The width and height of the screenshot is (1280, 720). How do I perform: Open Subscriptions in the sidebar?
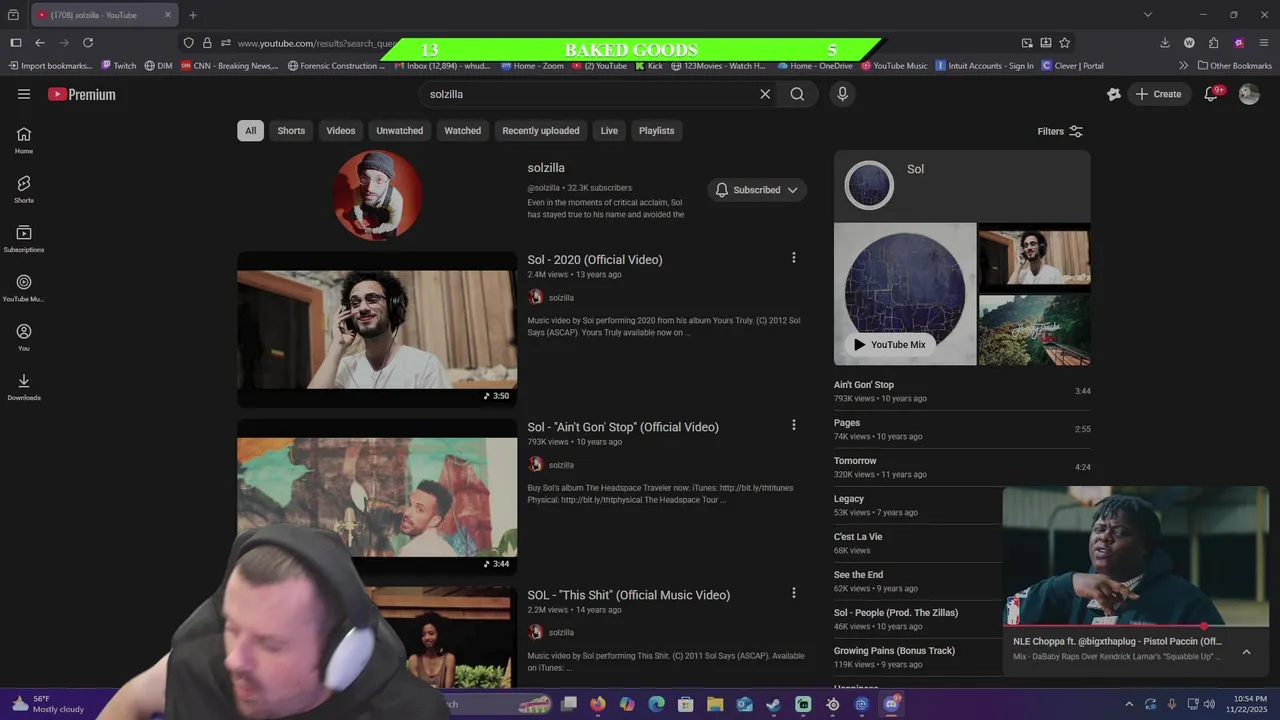pyautogui.click(x=24, y=239)
